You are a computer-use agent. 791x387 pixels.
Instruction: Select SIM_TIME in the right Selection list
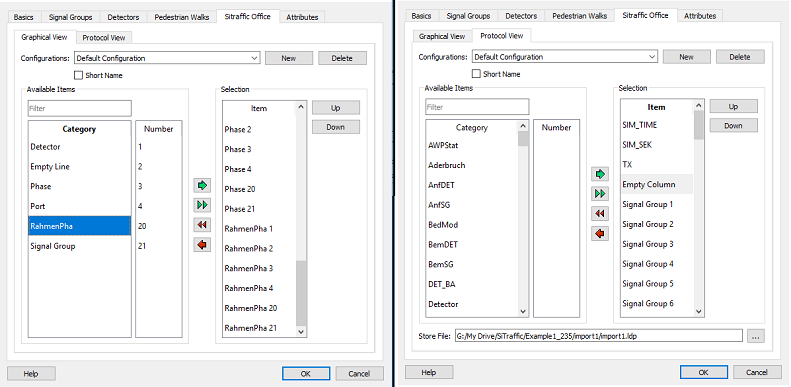coord(657,125)
